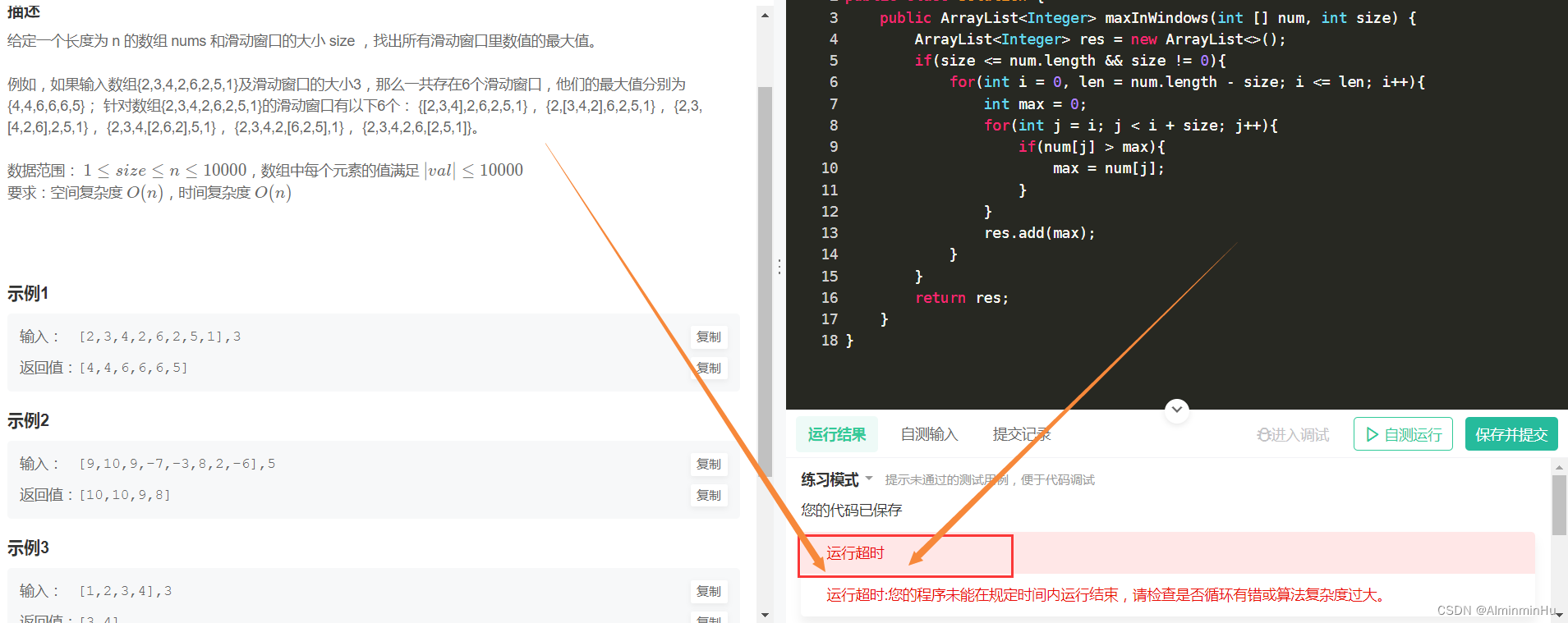This screenshot has height=623, width=1568.
Task: Click the 示例1 heading
Action: click(29, 294)
